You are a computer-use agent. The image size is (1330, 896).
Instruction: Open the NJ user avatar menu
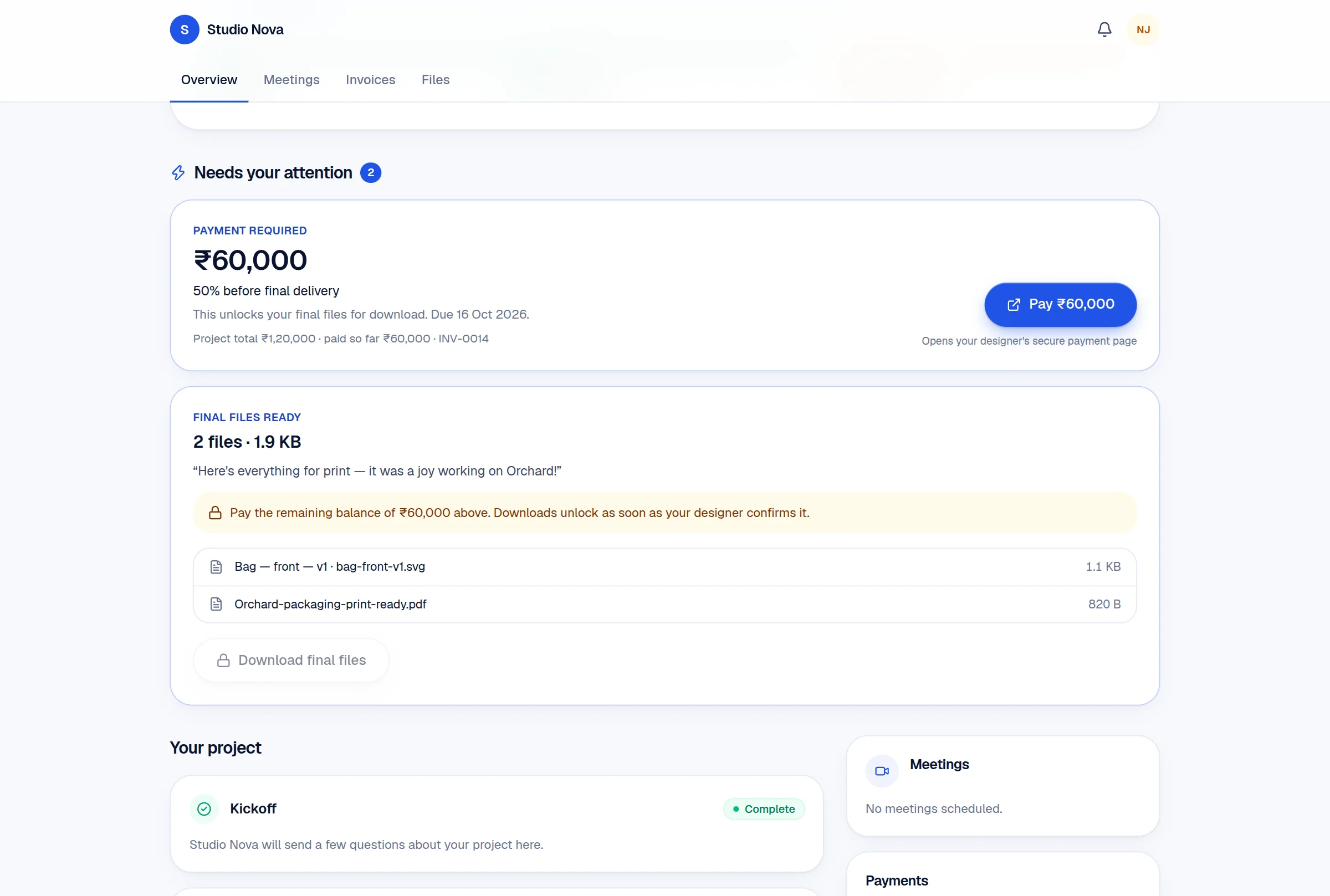[1143, 30]
